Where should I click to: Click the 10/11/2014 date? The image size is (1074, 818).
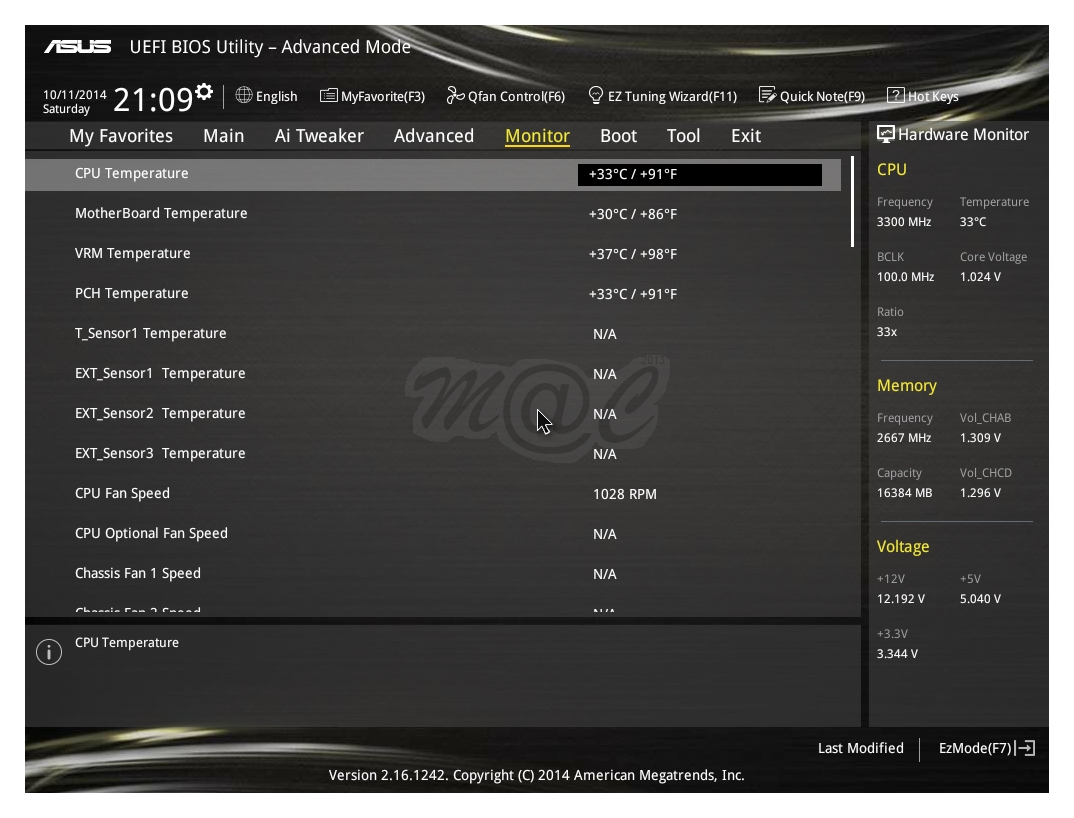(x=75, y=95)
